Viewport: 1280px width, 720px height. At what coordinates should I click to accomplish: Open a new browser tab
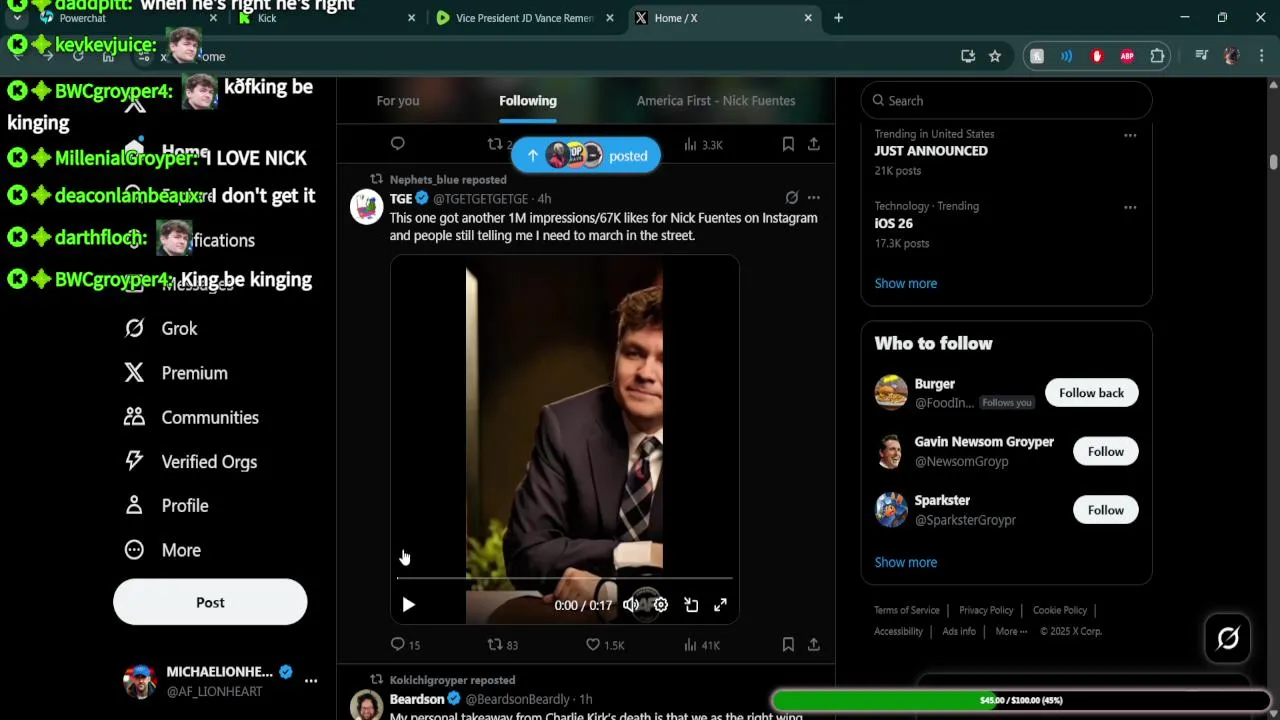[x=838, y=18]
